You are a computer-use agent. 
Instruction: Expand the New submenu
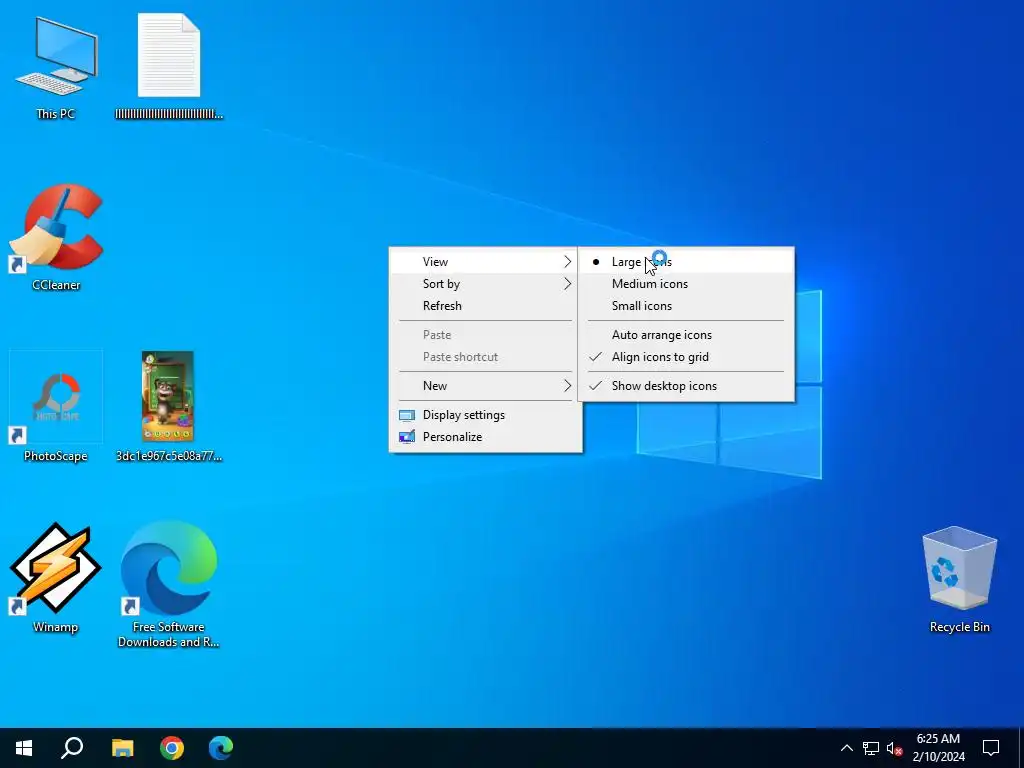pyautogui.click(x=485, y=386)
